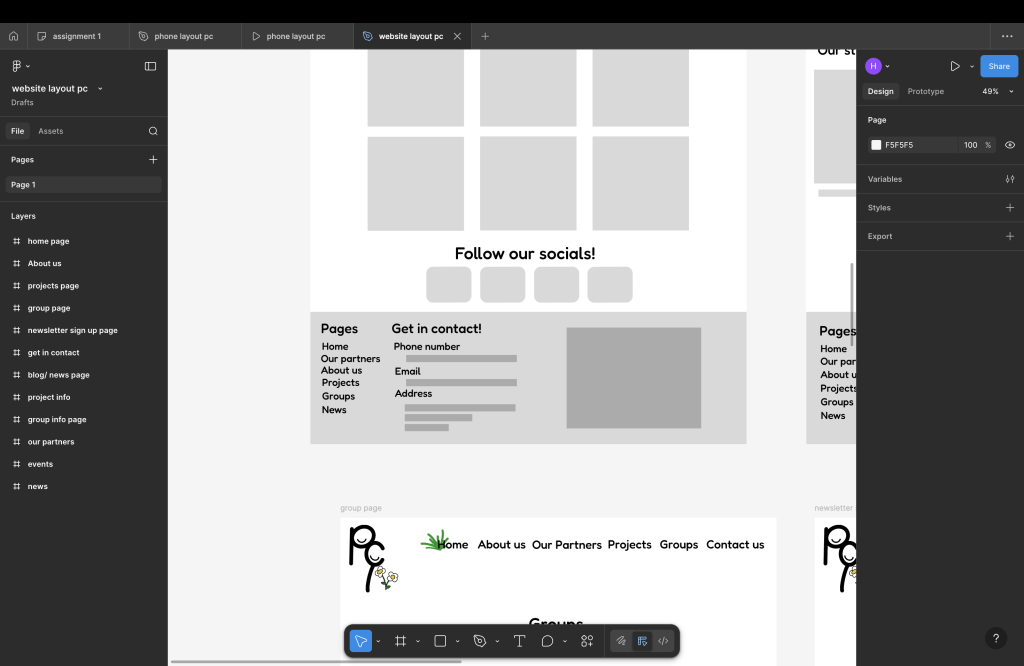Select the Move tool in the toolbar

361,641
